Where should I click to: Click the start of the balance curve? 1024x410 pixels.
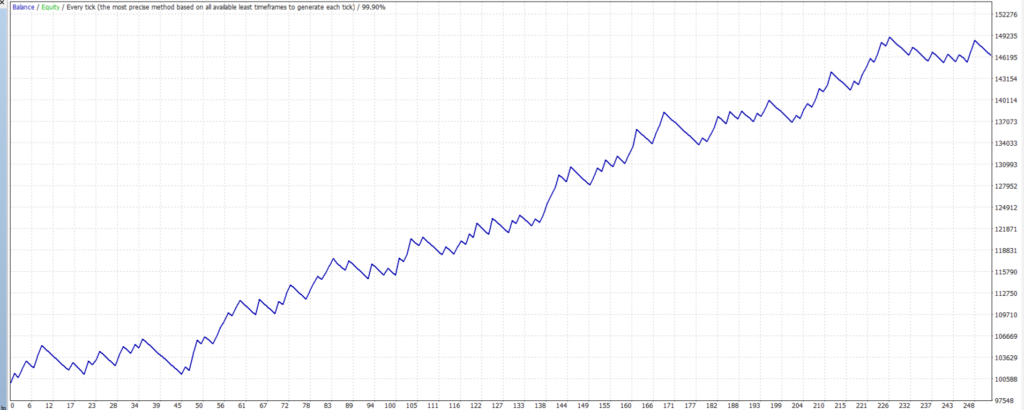point(11,382)
